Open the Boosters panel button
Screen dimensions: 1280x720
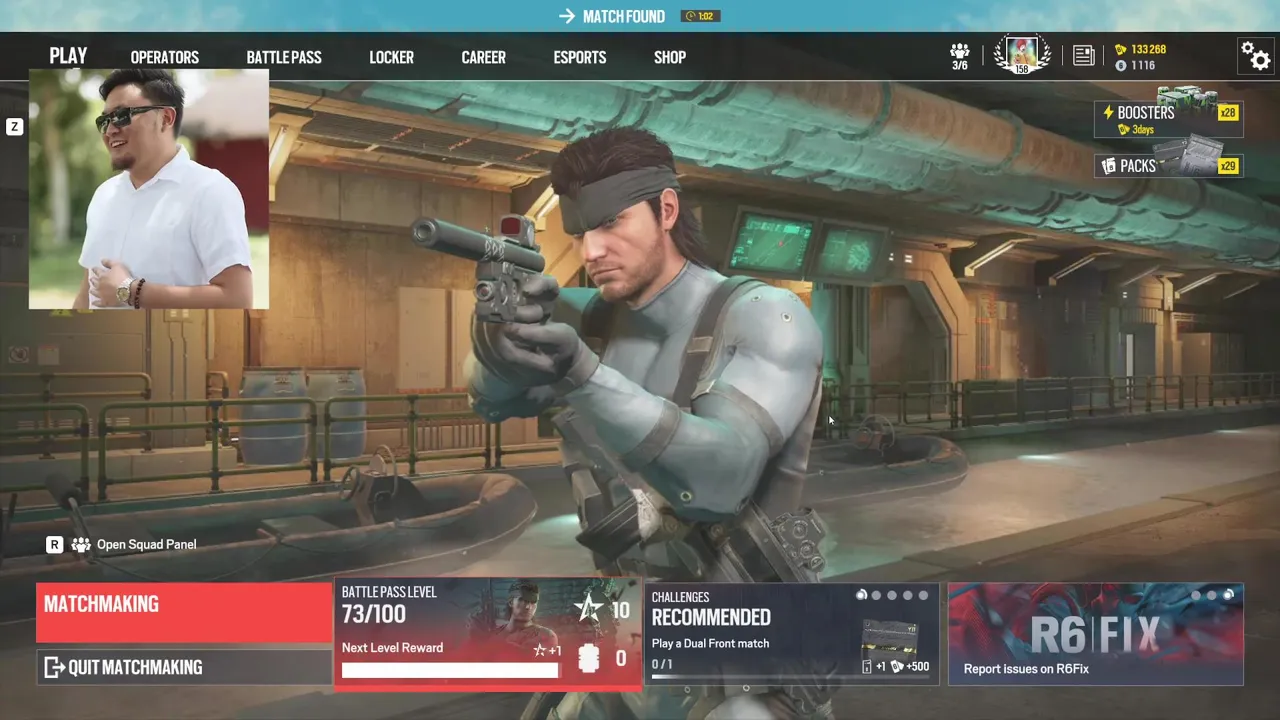[1169, 119]
